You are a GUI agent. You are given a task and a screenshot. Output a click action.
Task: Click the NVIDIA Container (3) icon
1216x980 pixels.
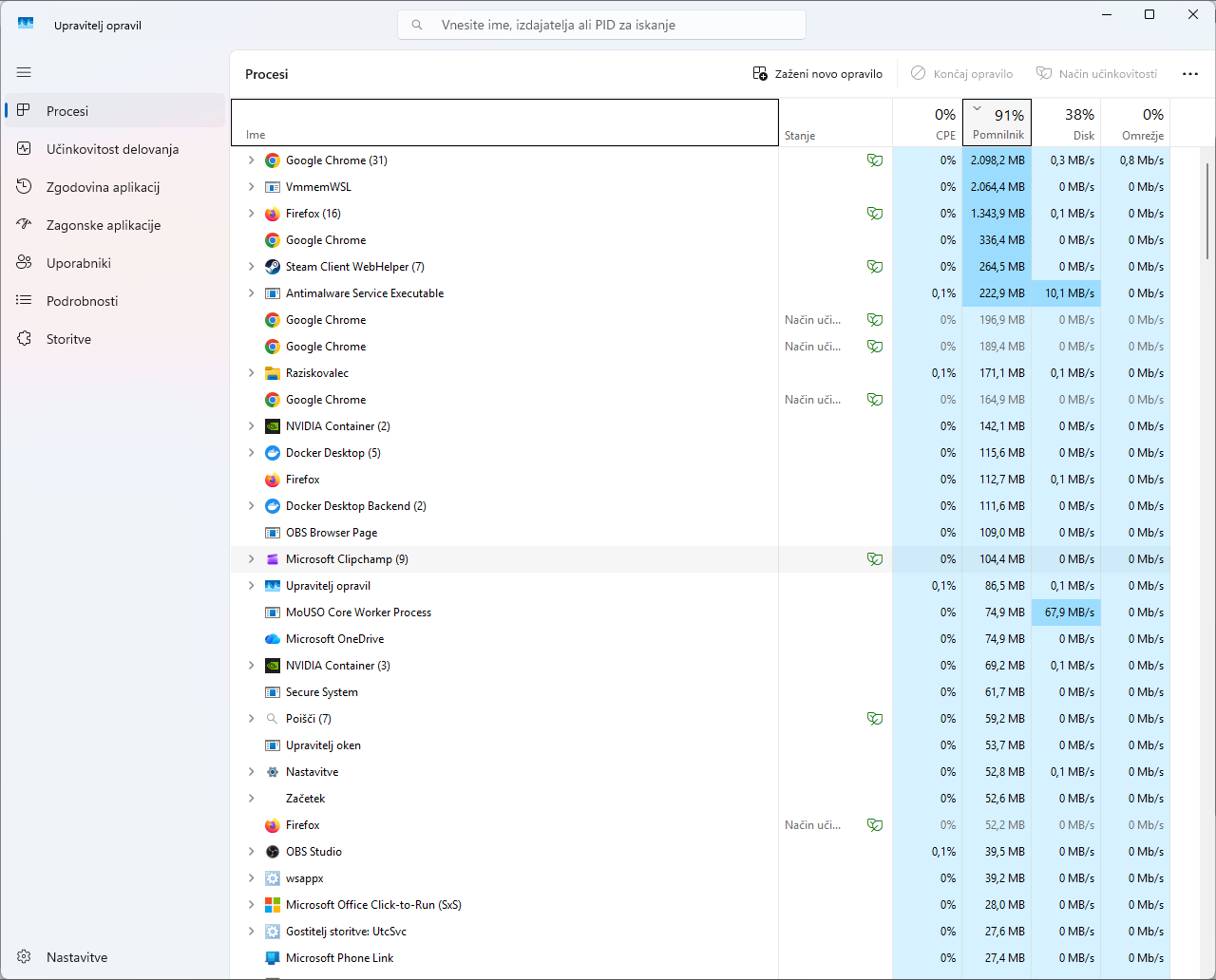[273, 666]
